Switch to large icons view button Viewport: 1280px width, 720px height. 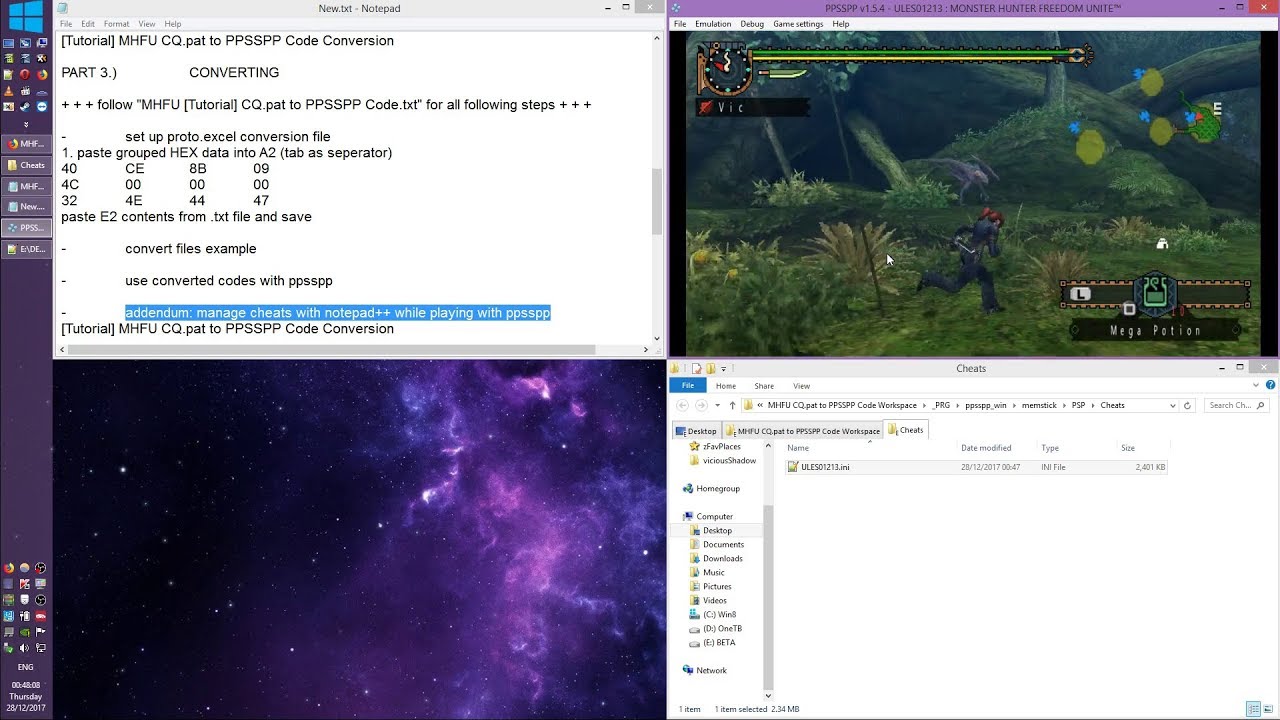1269,709
